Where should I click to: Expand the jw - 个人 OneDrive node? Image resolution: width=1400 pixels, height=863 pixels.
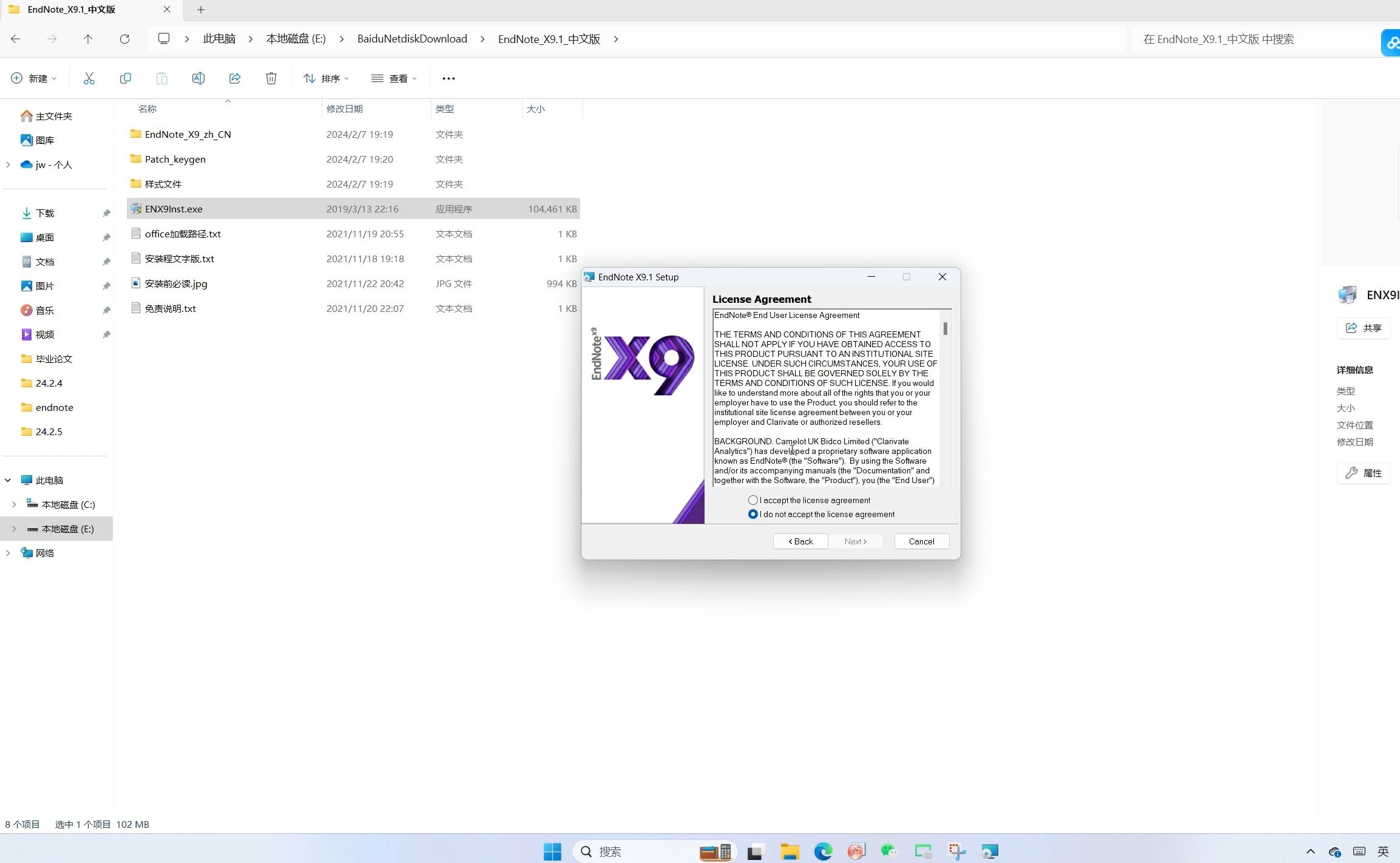pyautogui.click(x=8, y=164)
